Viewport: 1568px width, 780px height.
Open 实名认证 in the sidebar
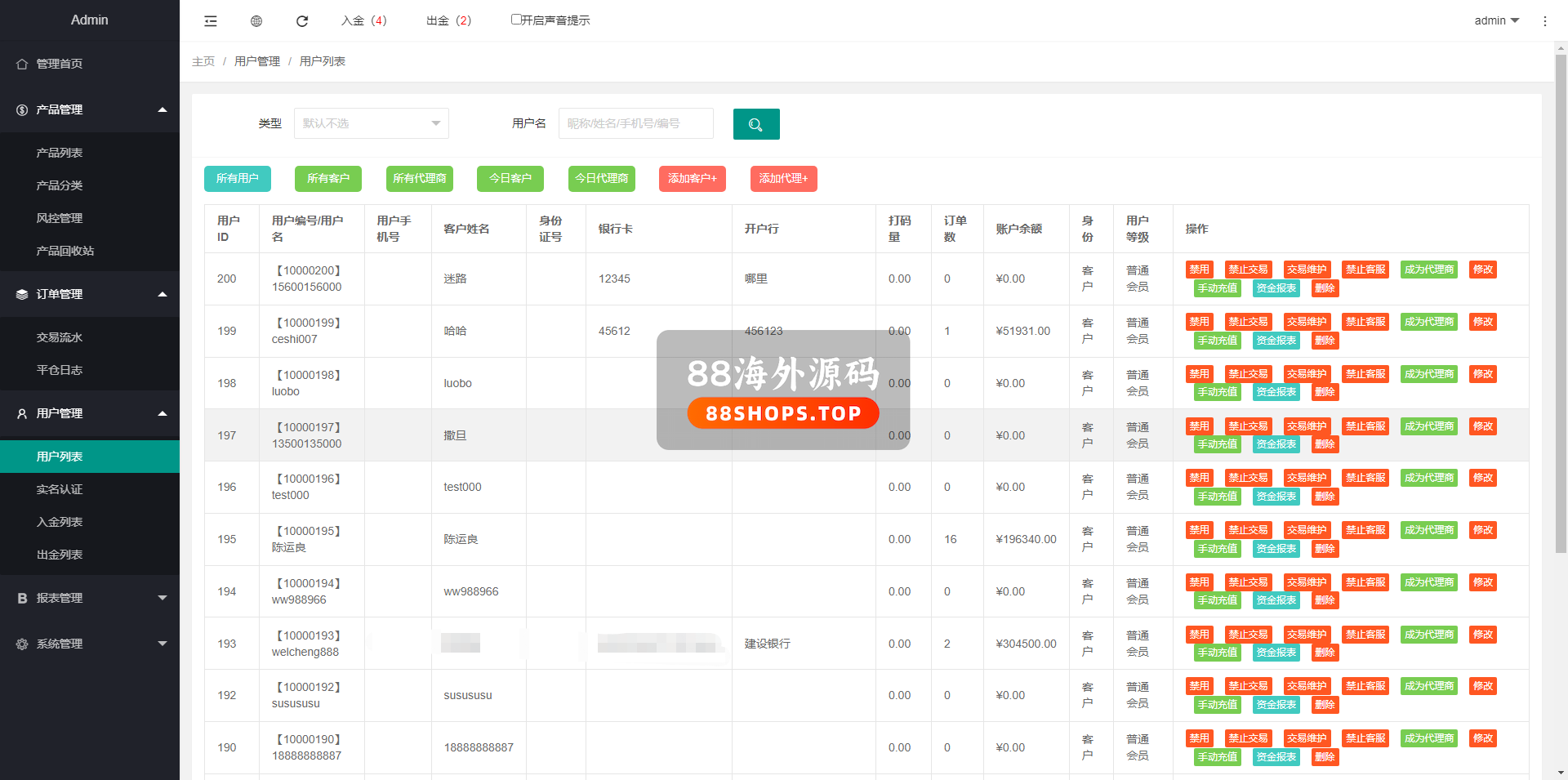60,489
